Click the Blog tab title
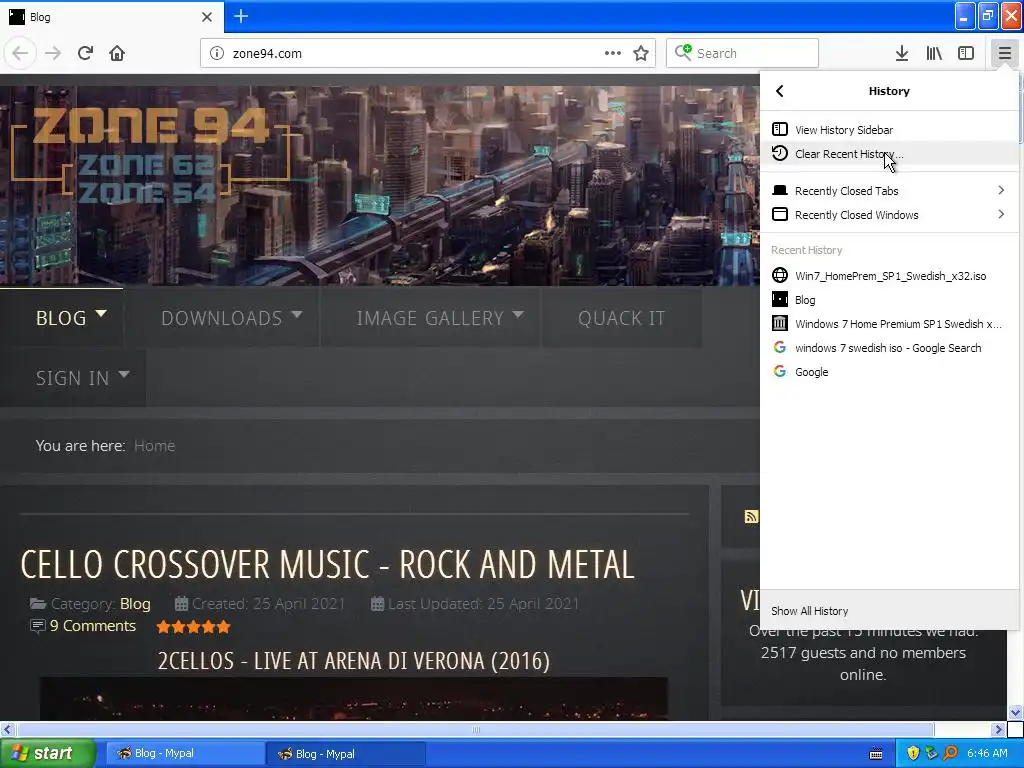This screenshot has height=768, width=1024. tap(40, 17)
